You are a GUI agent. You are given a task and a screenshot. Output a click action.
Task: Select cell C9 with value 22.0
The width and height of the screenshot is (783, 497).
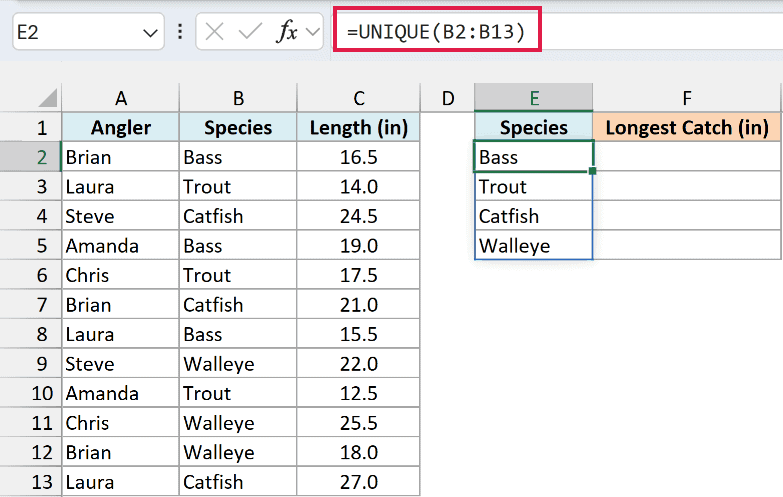[x=359, y=364]
